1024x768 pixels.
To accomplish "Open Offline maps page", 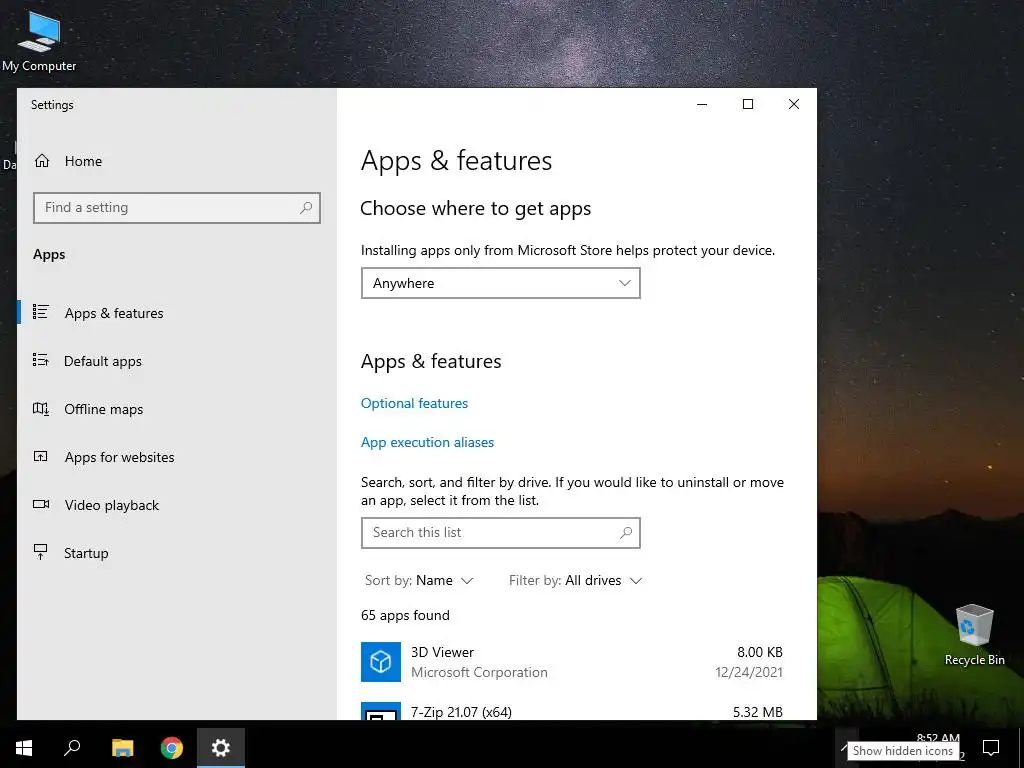I will click(103, 409).
